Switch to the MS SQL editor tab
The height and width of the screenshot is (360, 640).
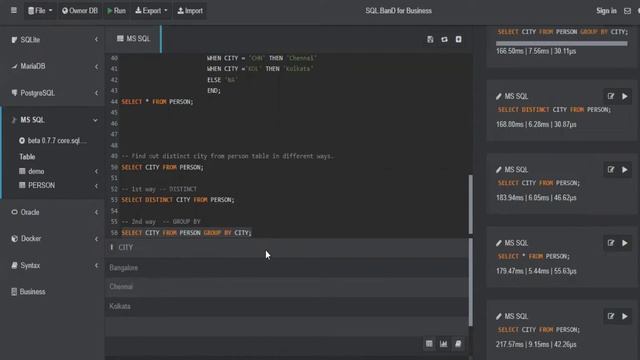(133, 39)
